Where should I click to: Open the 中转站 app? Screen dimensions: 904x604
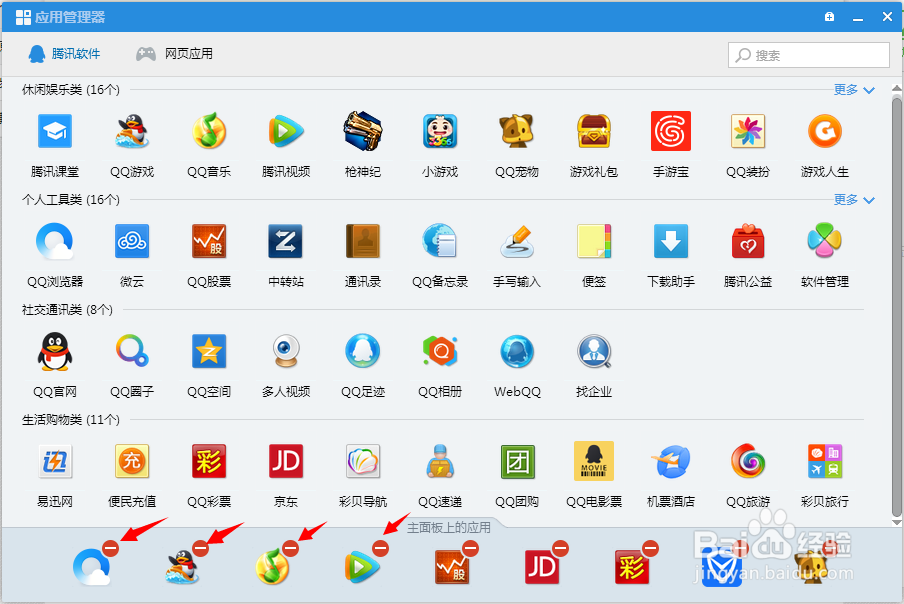tap(286, 241)
